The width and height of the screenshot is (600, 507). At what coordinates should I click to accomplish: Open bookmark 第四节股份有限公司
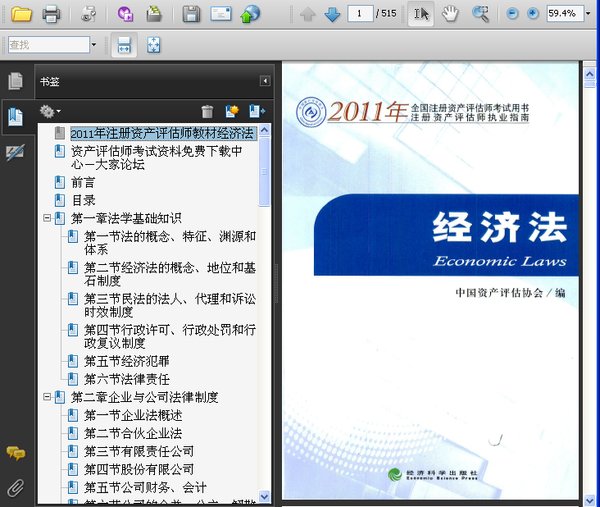pyautogui.click(x=139, y=469)
